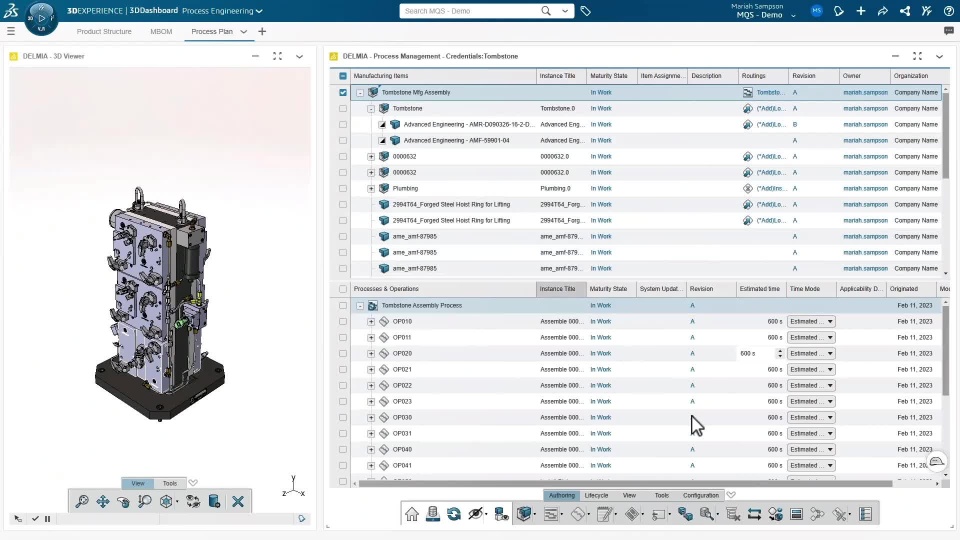Image resolution: width=960 pixels, height=540 pixels.
Task: Open the Time Mode dropdown for OP010
Action: (811, 321)
